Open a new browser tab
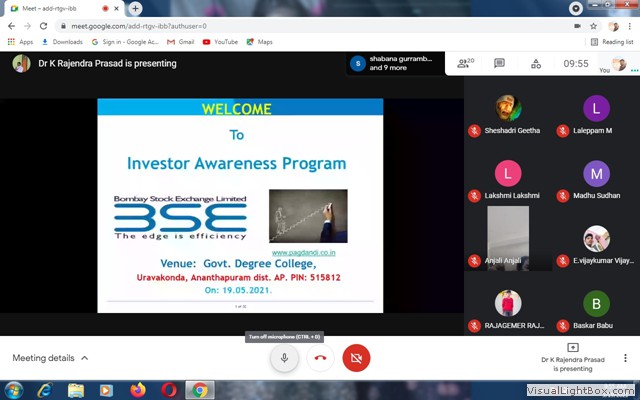This screenshot has height=400, width=640. pyautogui.click(x=136, y=8)
